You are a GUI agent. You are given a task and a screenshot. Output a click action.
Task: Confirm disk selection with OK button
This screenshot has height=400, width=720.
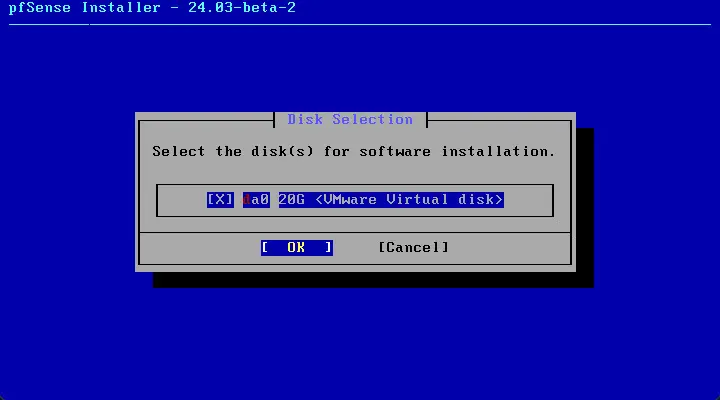point(297,248)
